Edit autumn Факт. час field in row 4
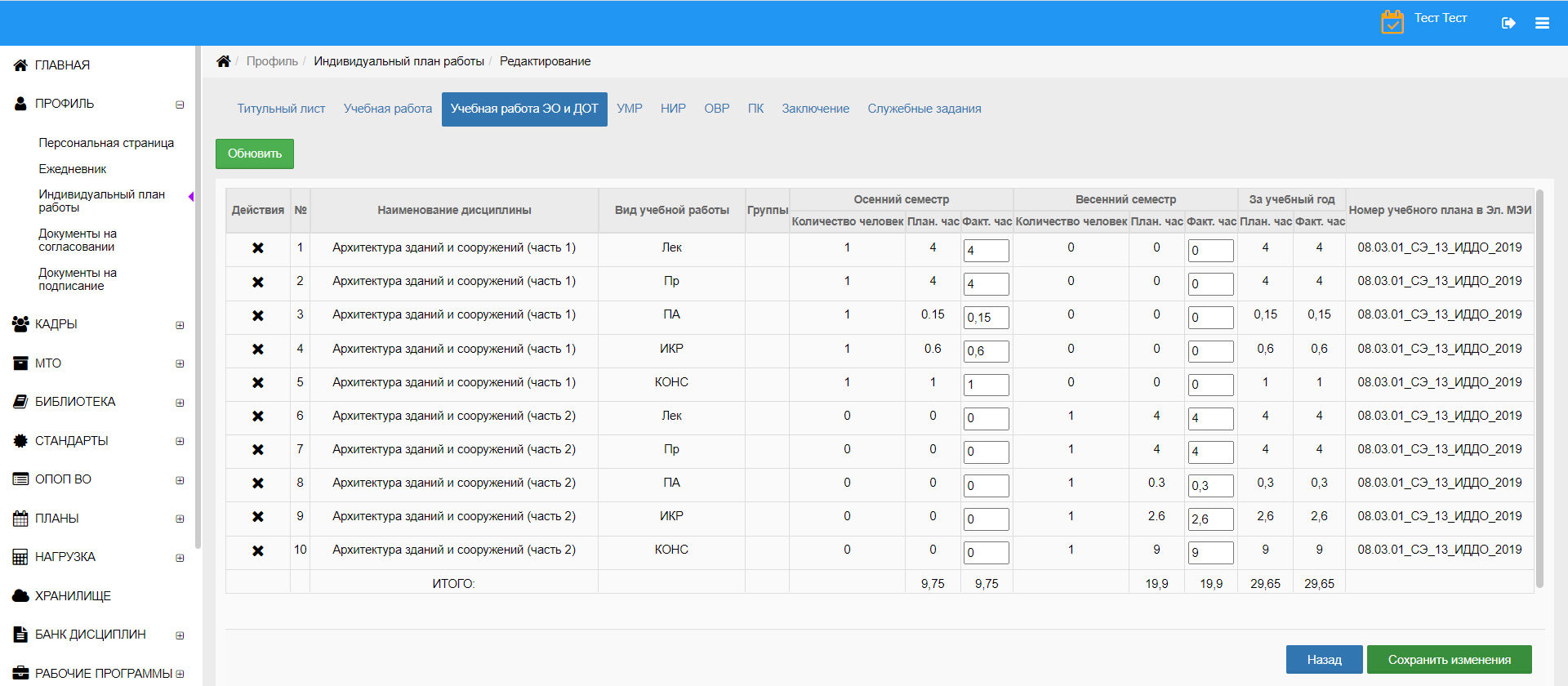This screenshot has width=1568, height=686. tap(987, 351)
